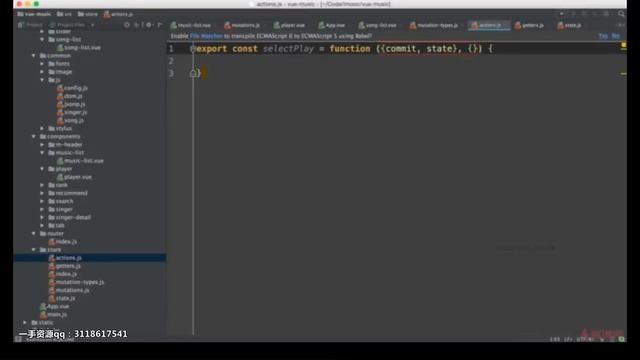This screenshot has height=360, width=640.
Task: Select index.js in the store folder
Action: pyautogui.click(x=66, y=274)
